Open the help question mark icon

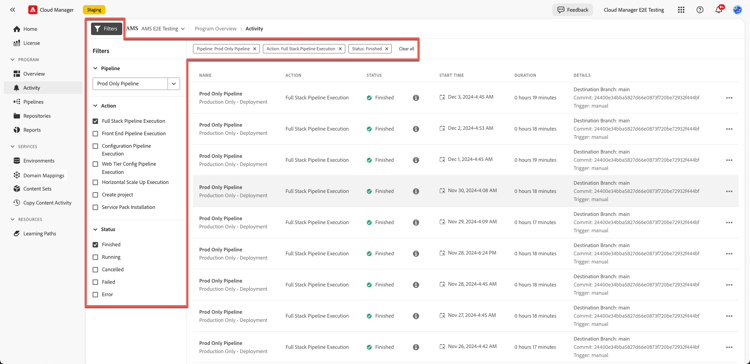point(700,10)
